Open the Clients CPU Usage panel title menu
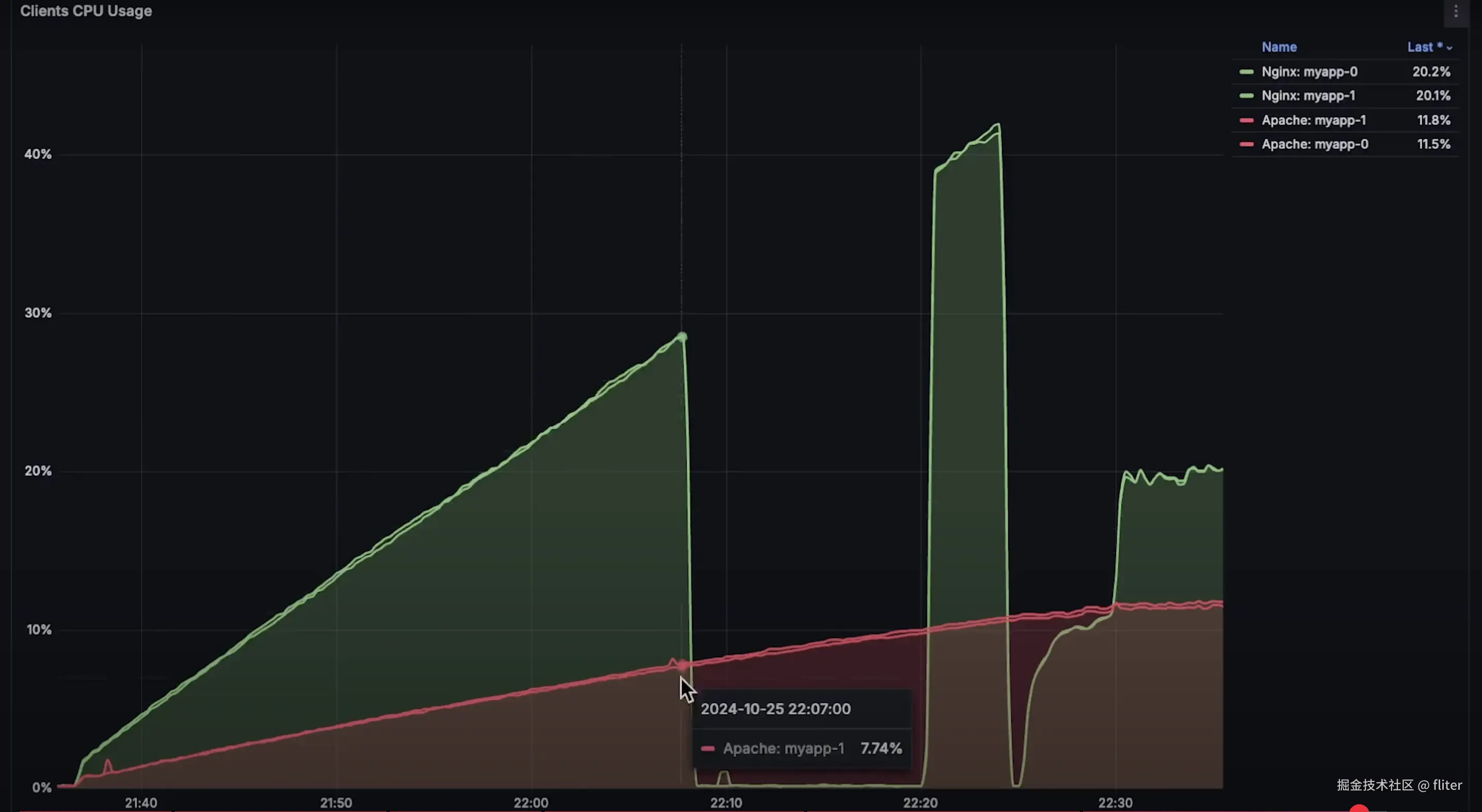 point(86,11)
